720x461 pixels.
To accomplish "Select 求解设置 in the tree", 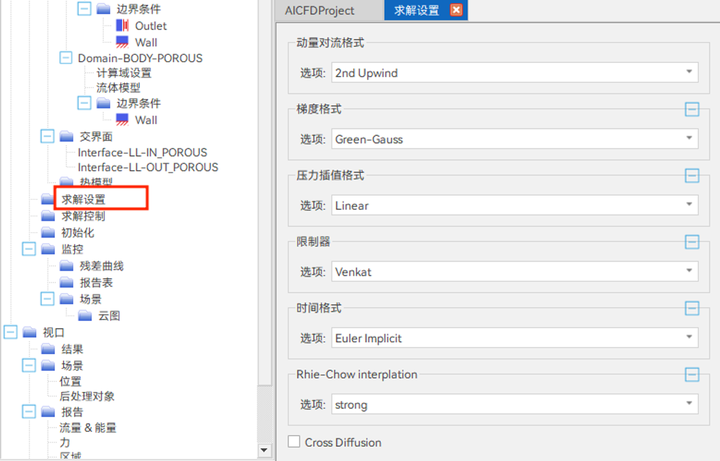I will 84,199.
